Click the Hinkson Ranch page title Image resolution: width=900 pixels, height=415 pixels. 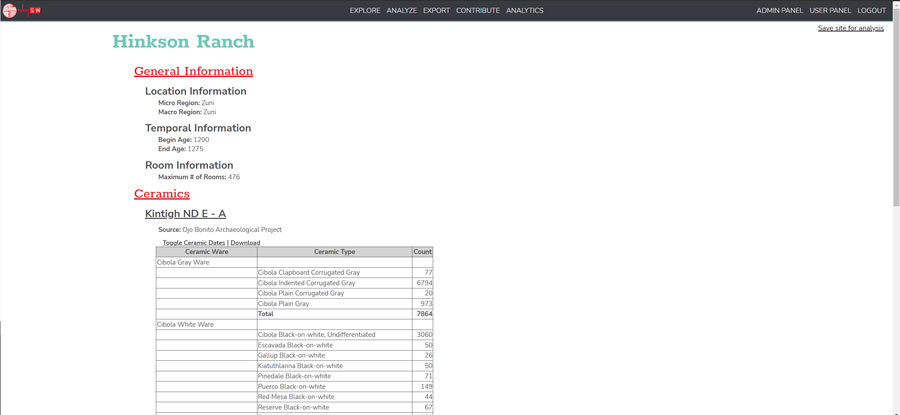[183, 42]
